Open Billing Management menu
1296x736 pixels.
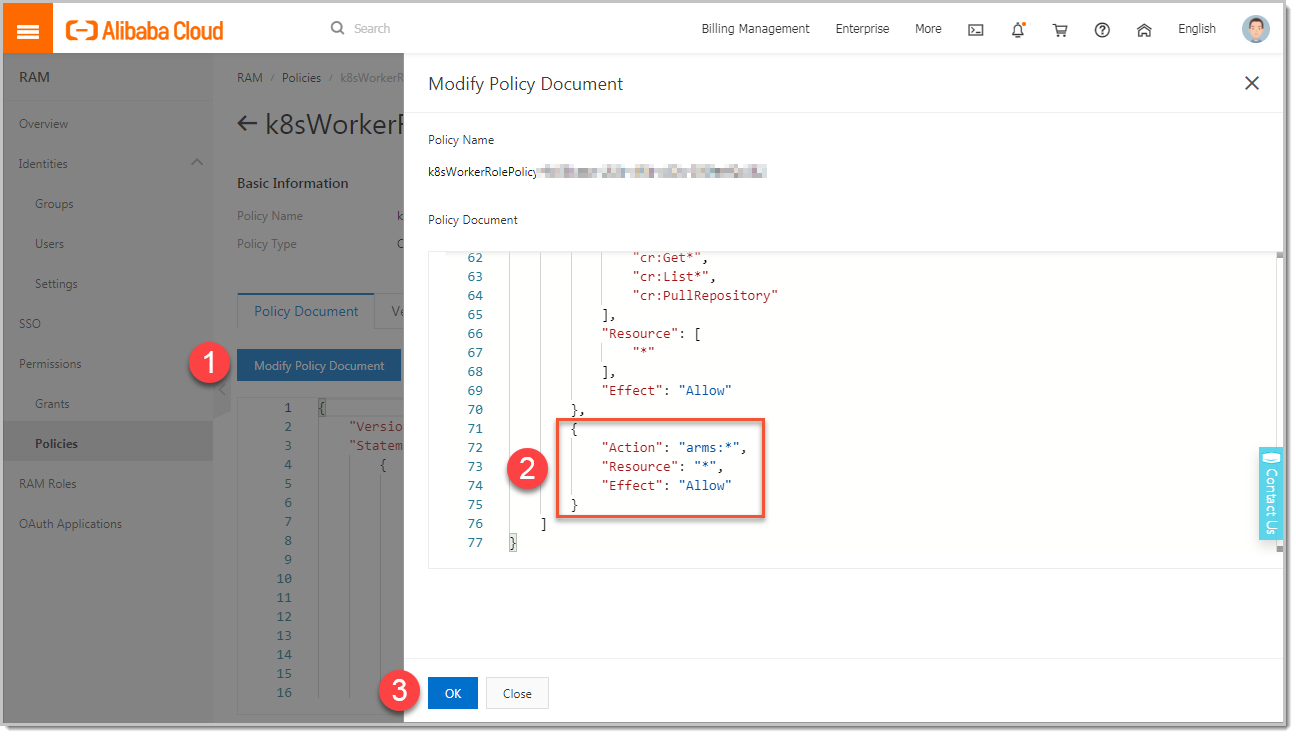pos(755,29)
